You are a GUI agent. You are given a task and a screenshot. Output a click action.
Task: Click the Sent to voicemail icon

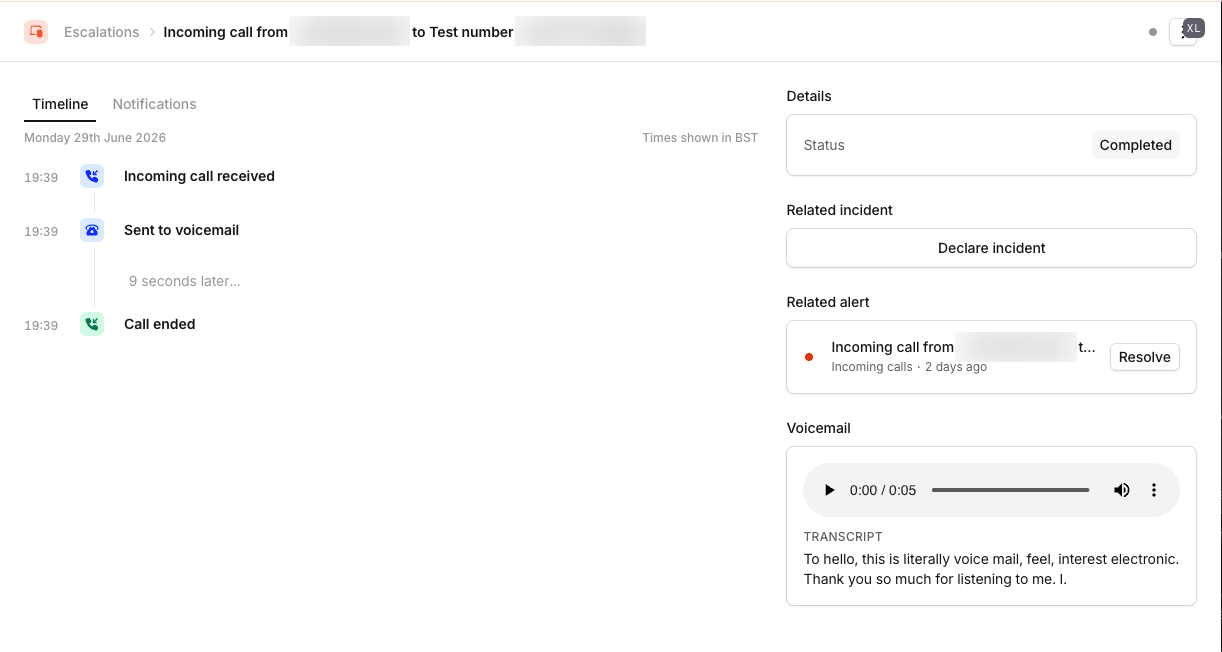click(92, 230)
